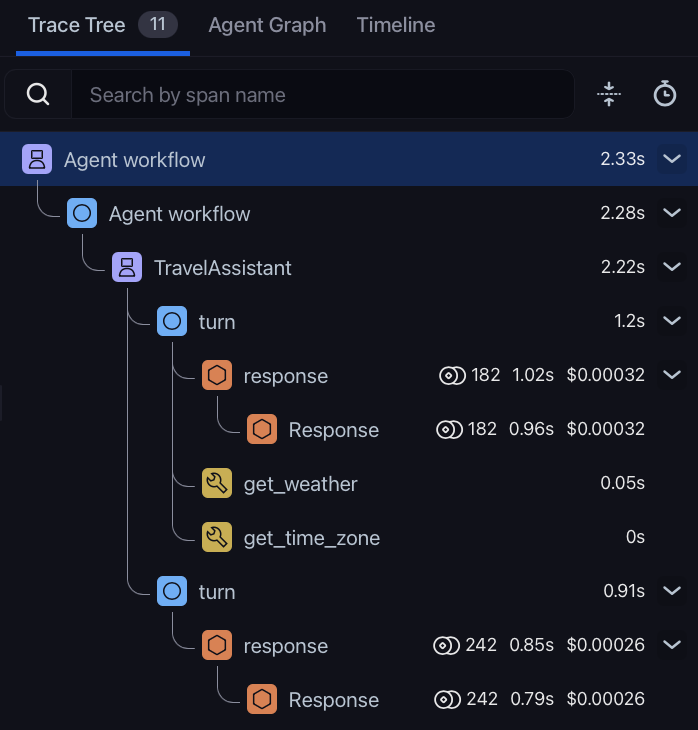The height and width of the screenshot is (730, 698).
Task: Collapse the TravelAssistant span chevron
Action: (x=671, y=267)
